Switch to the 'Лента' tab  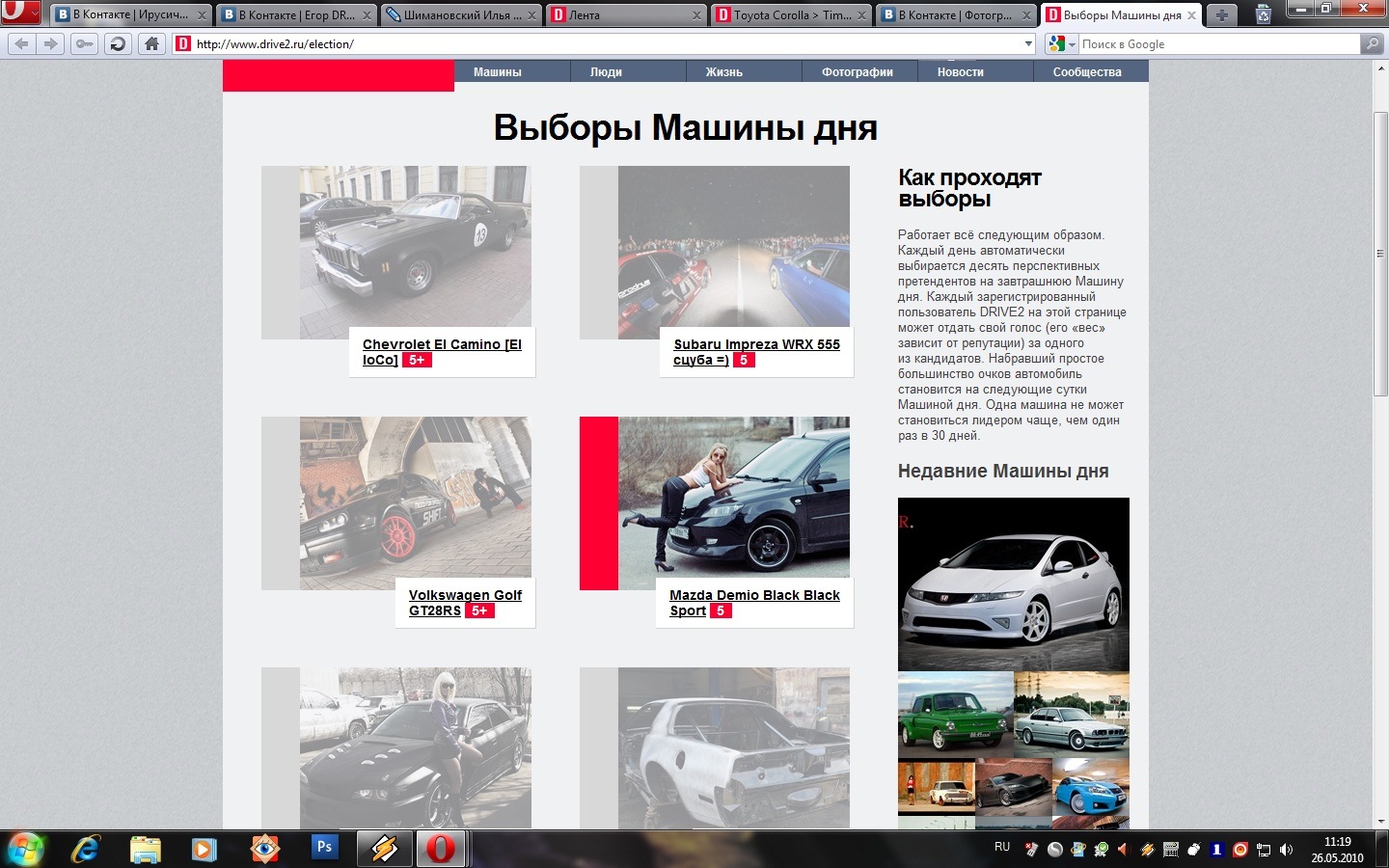click(x=627, y=15)
